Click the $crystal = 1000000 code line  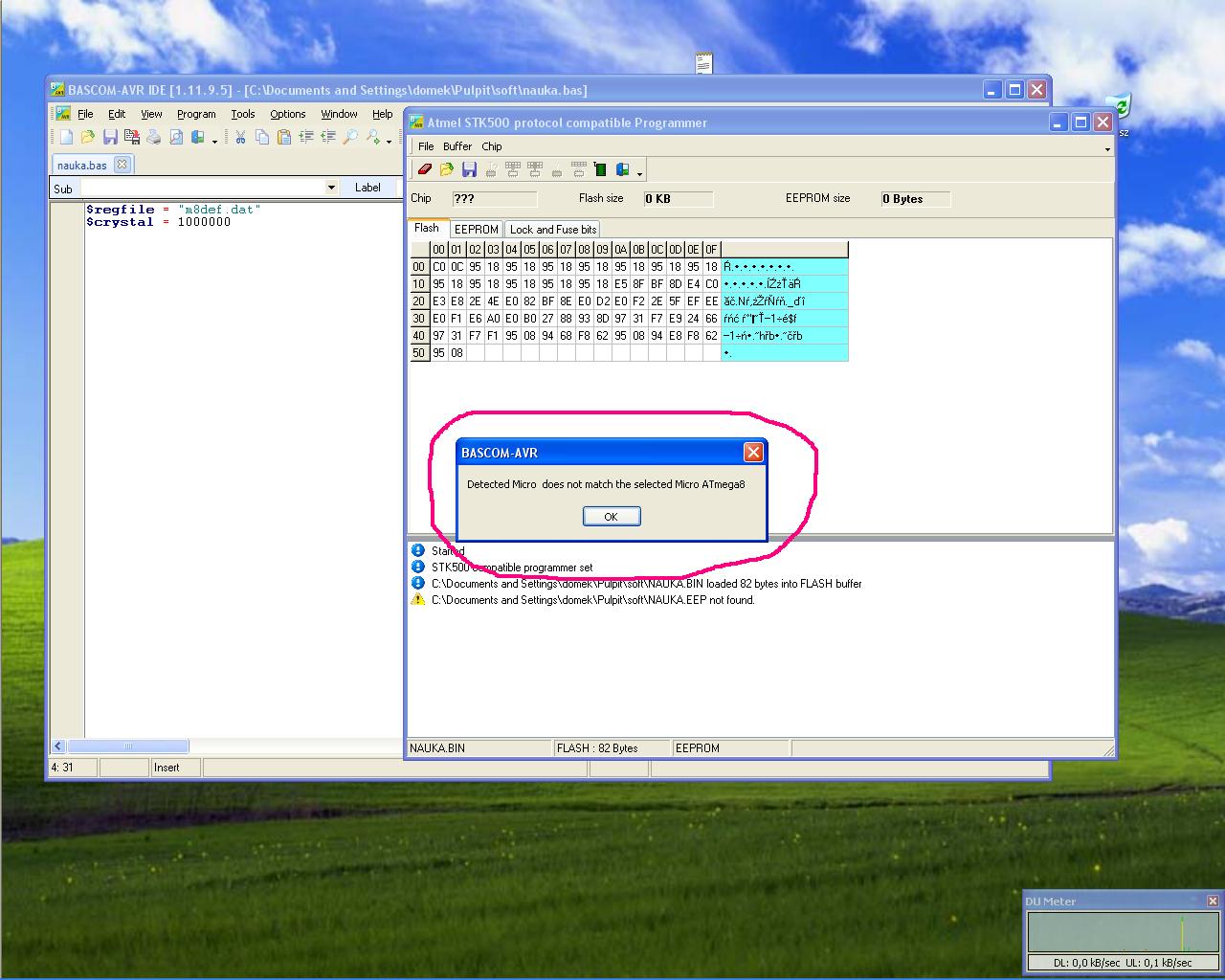pos(158,222)
